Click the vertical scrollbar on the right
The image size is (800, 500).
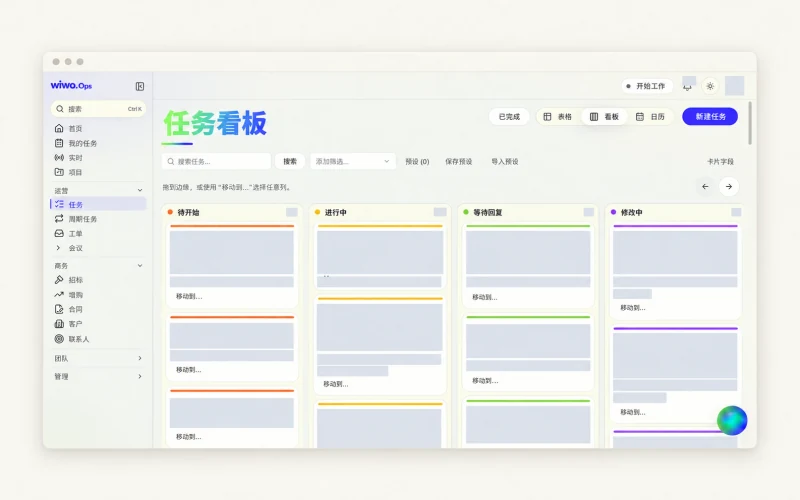749,123
